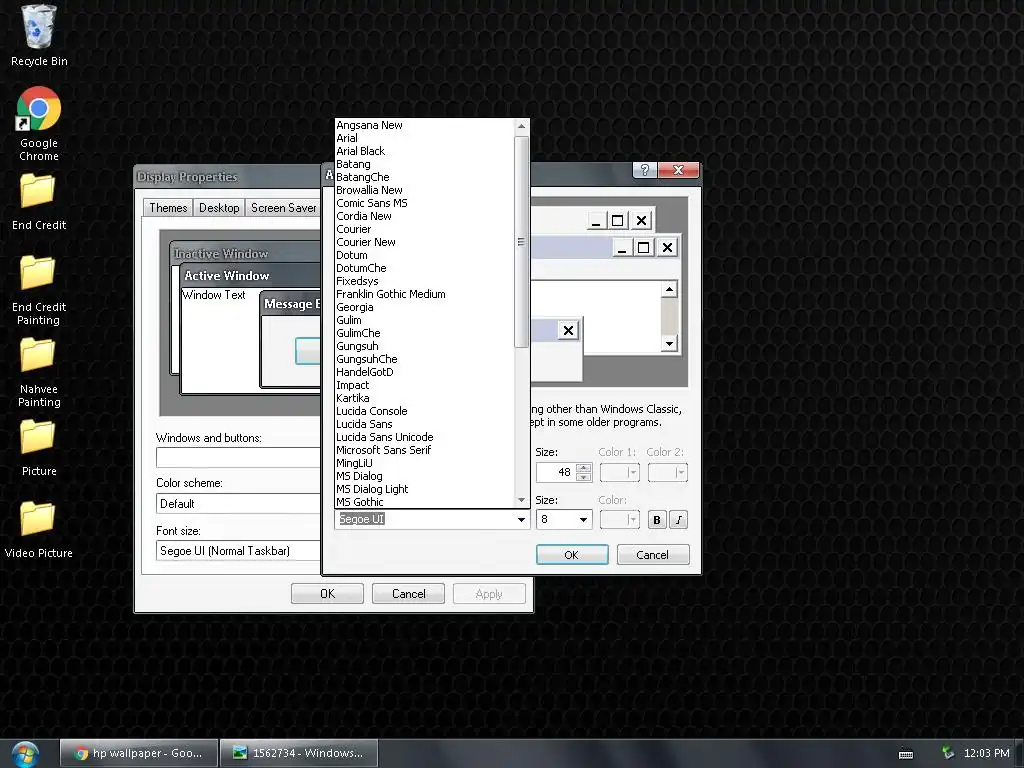Click the Windows Start orb
Image resolution: width=1024 pixels, height=768 pixels.
25,753
